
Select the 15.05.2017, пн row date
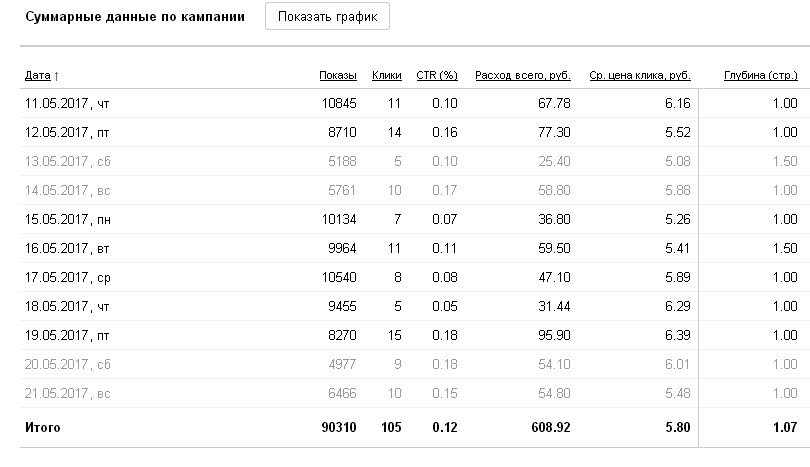[x=68, y=219]
